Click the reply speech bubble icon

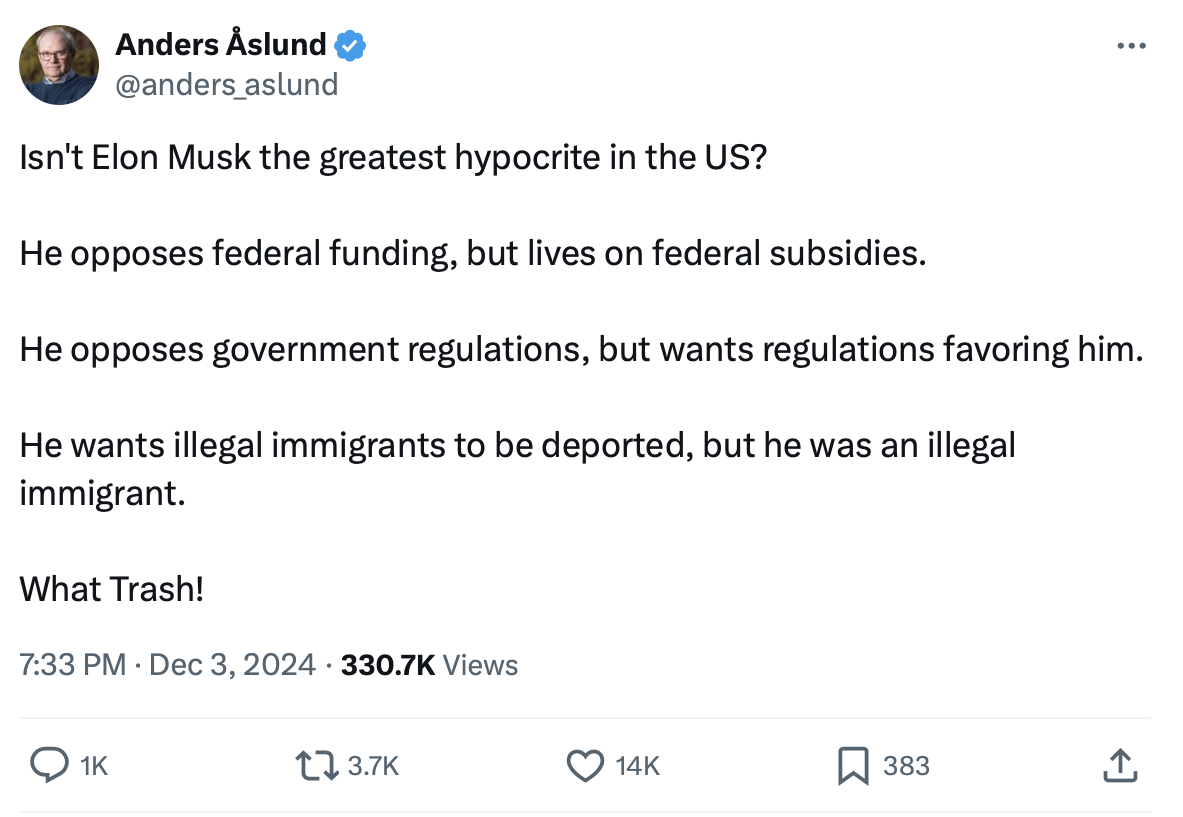point(48,766)
